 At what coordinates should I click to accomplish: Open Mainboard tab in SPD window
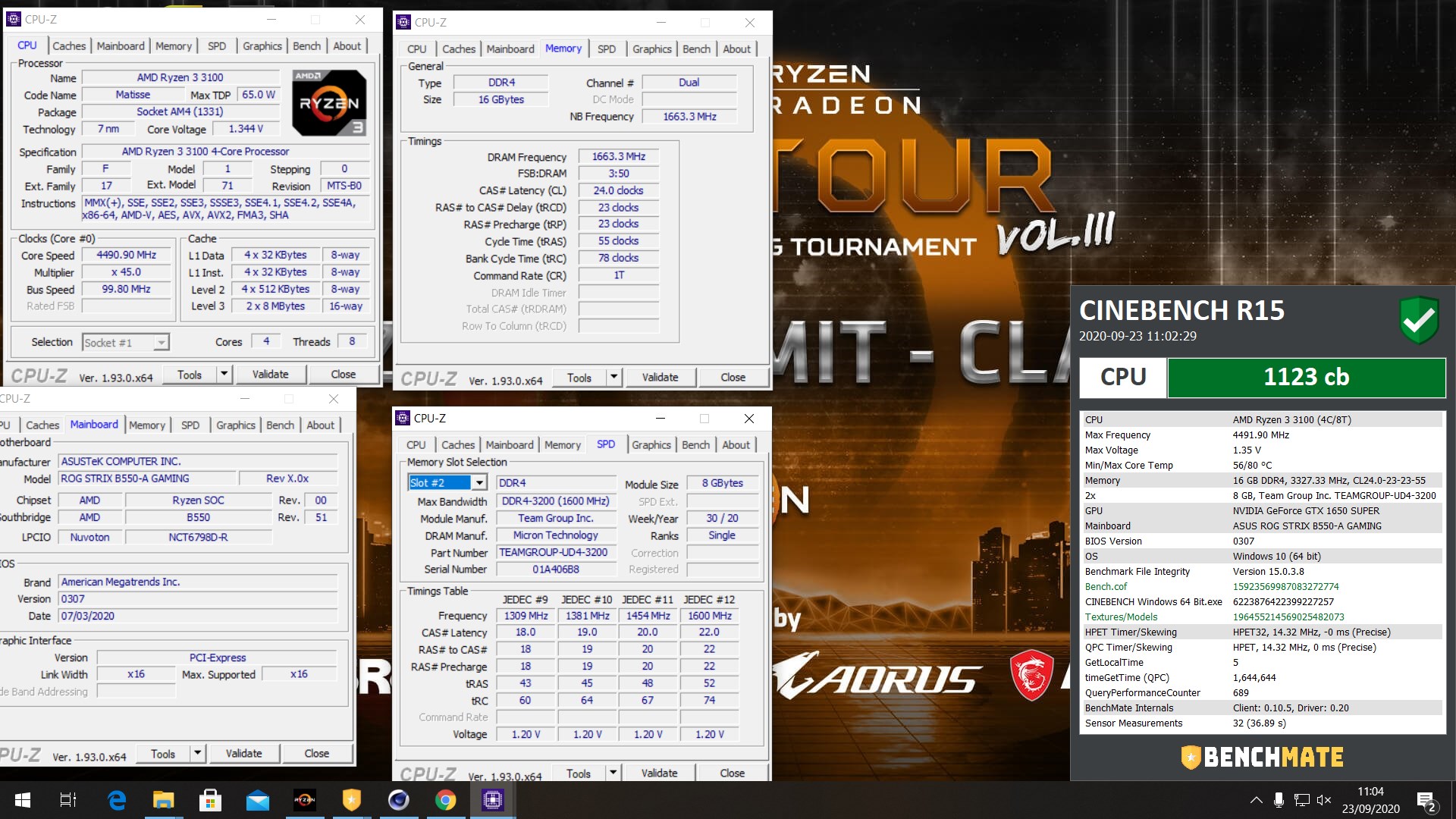(510, 444)
